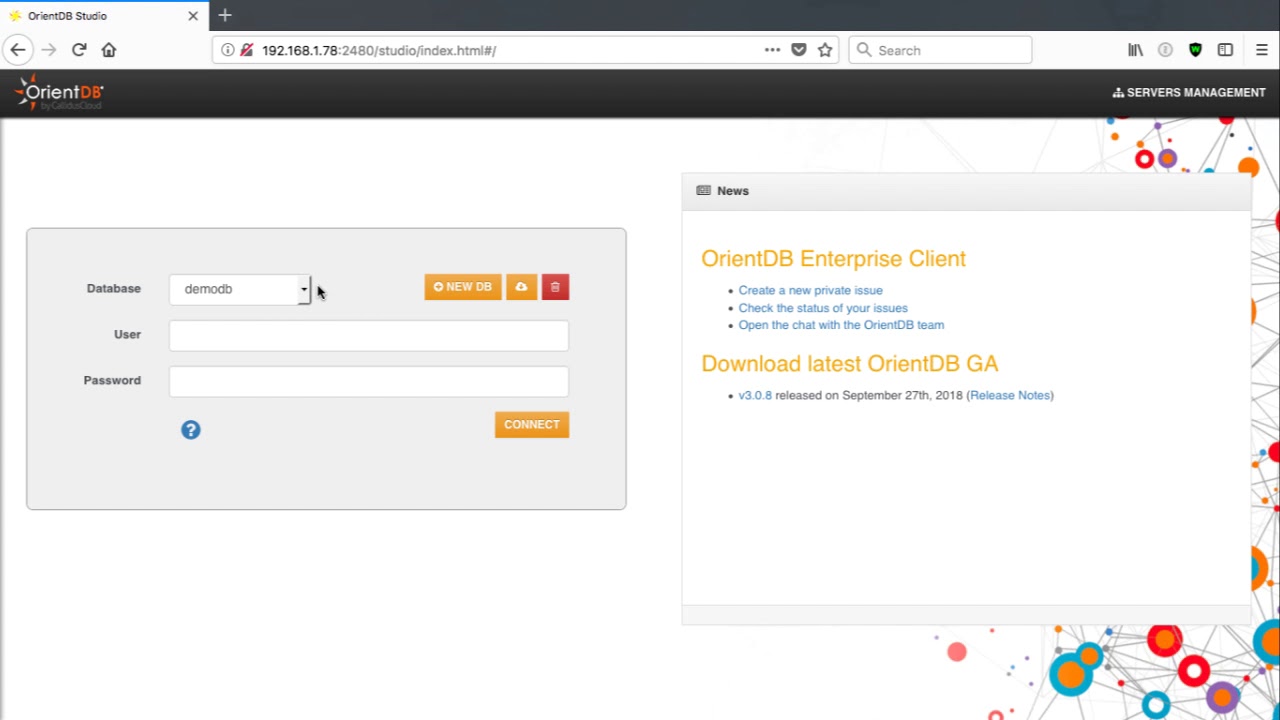Viewport: 1280px width, 720px height.
Task: Toggle the browser sidebar icon
Action: (x=1225, y=50)
